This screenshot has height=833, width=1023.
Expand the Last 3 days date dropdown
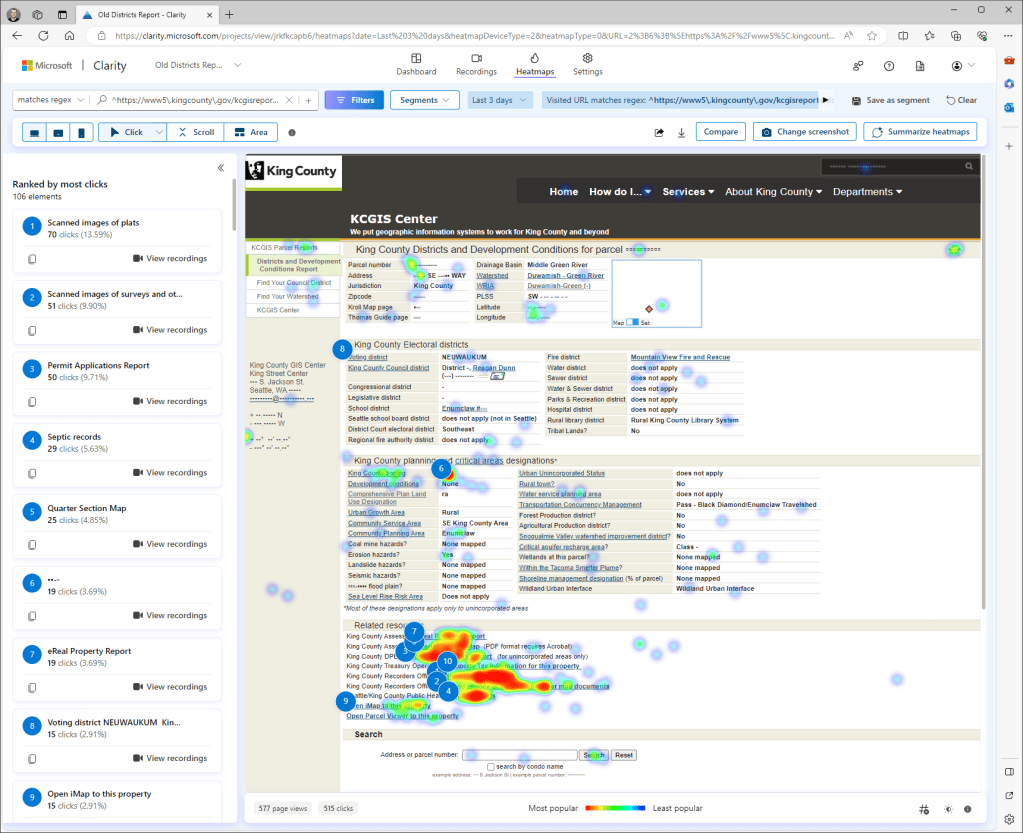pos(499,100)
